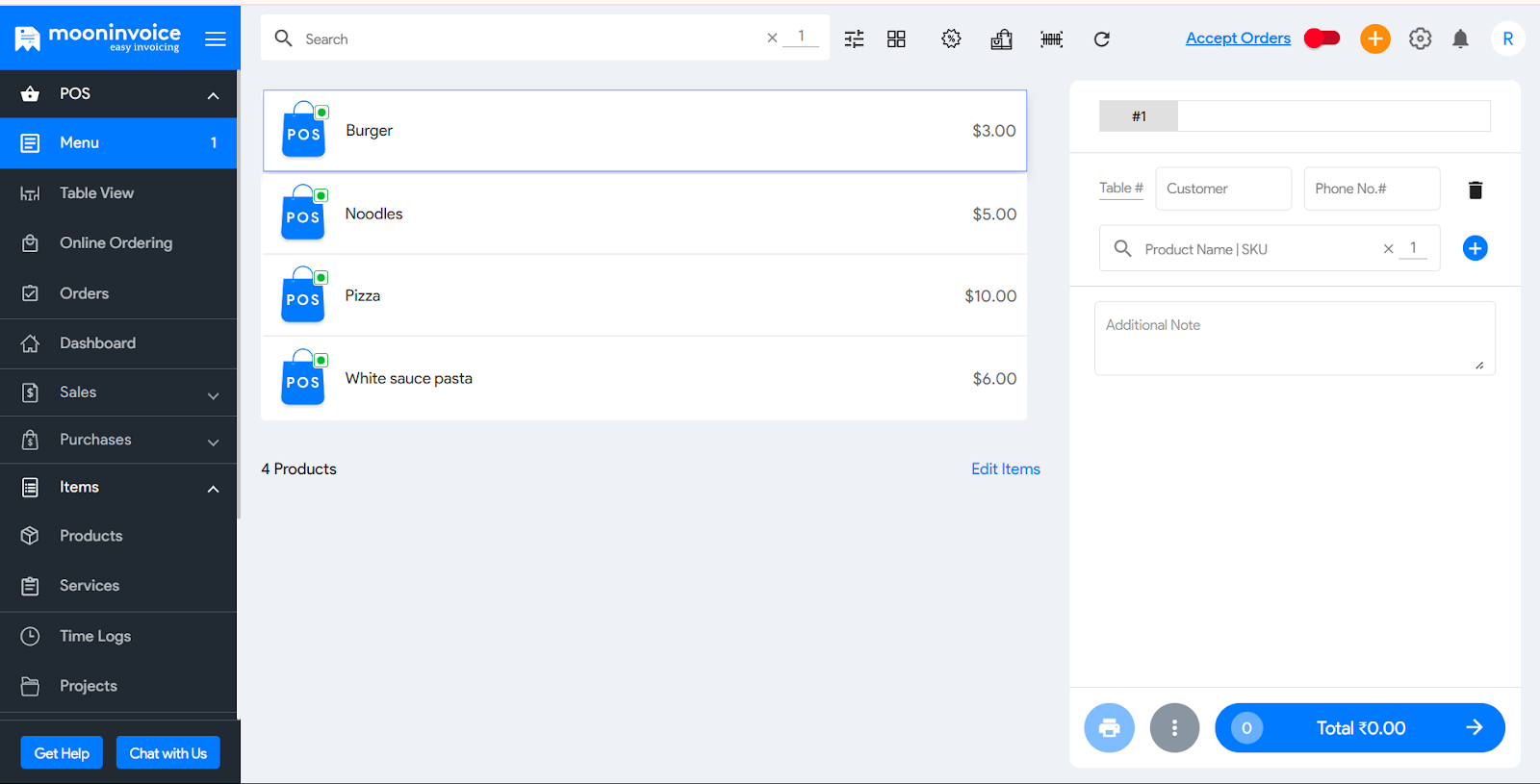
Task: Expand the Purchases submenu
Action: click(213, 442)
